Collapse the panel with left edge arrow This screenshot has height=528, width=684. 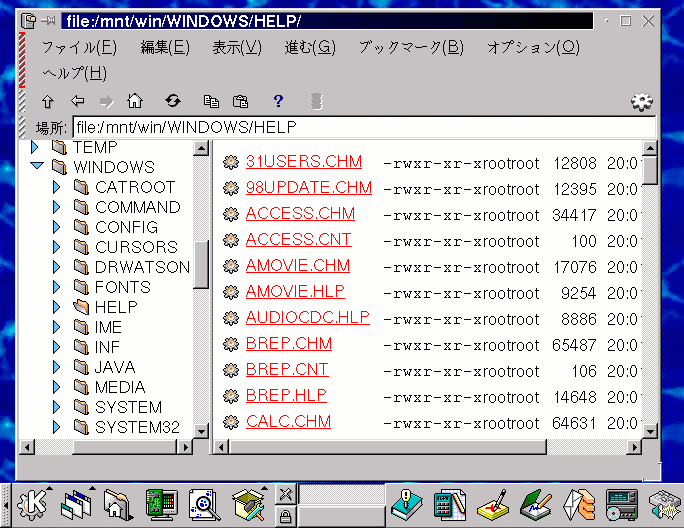click(x=6, y=505)
